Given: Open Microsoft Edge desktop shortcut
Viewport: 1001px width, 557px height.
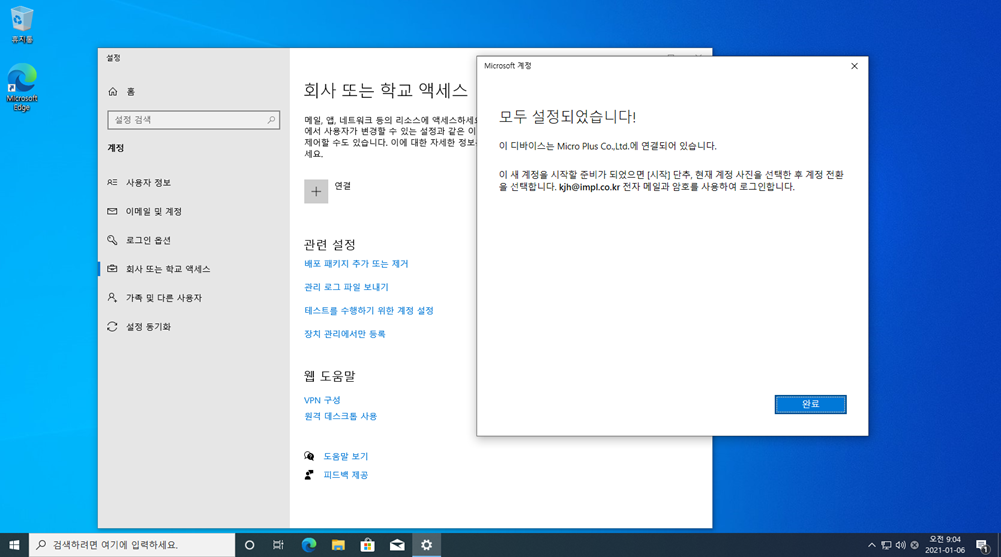Looking at the screenshot, I should pos(22,87).
